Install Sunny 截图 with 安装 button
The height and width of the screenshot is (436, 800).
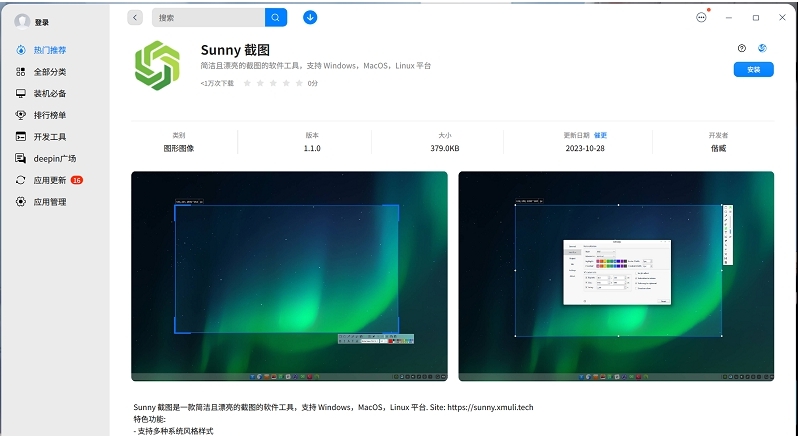click(754, 69)
